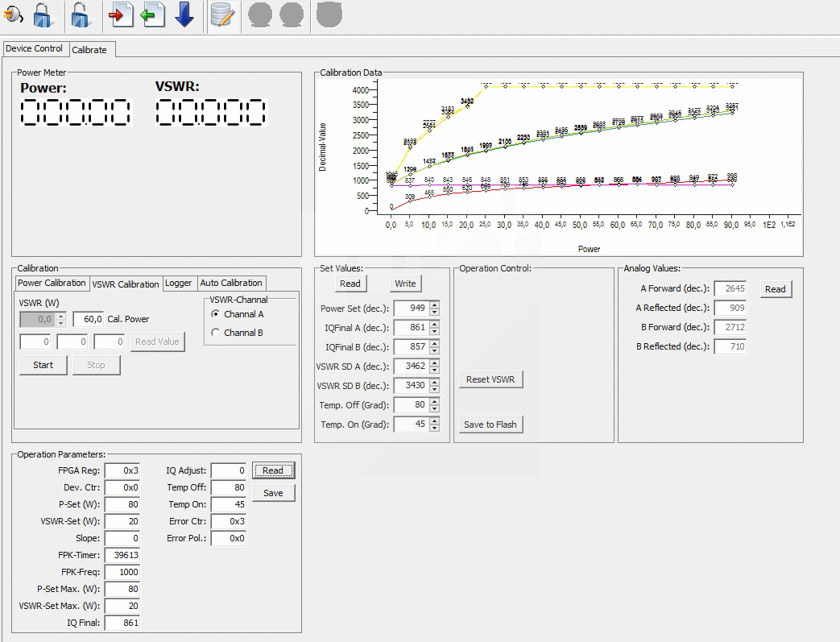
Task: Open the Logger tab
Action: [178, 283]
